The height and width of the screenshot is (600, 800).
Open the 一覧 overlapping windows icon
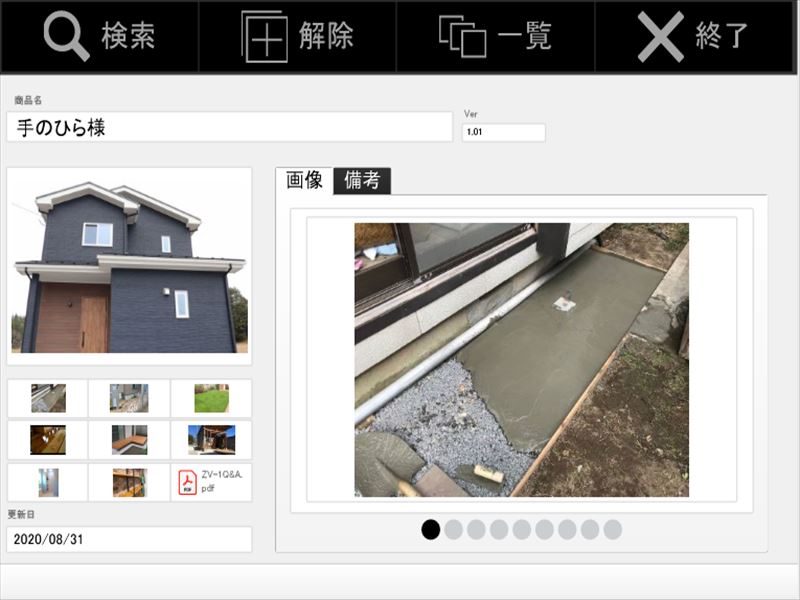point(462,37)
